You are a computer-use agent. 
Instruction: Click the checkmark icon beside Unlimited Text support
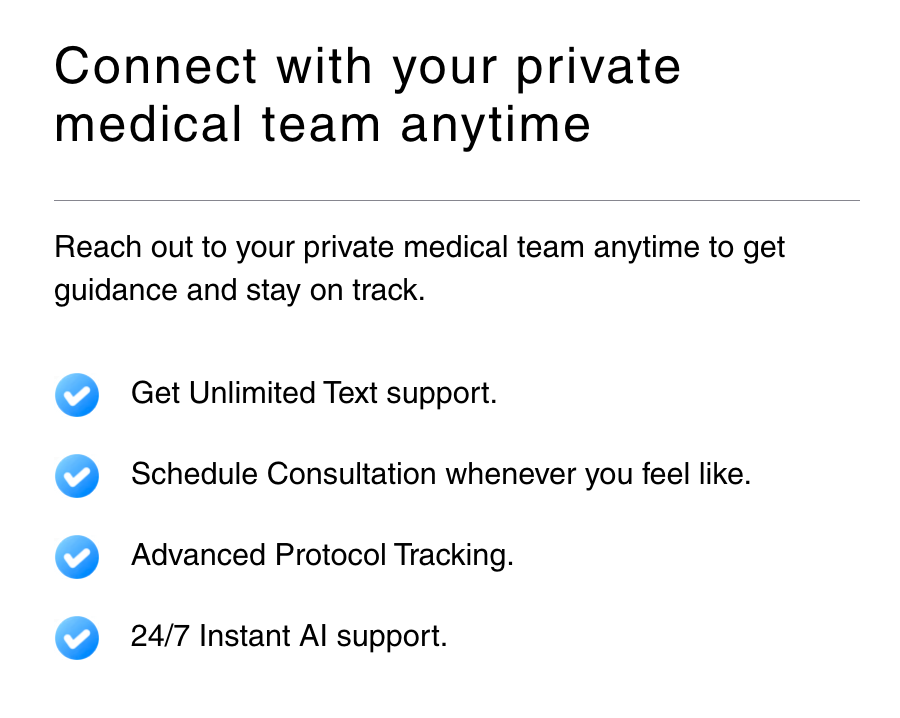[77, 395]
